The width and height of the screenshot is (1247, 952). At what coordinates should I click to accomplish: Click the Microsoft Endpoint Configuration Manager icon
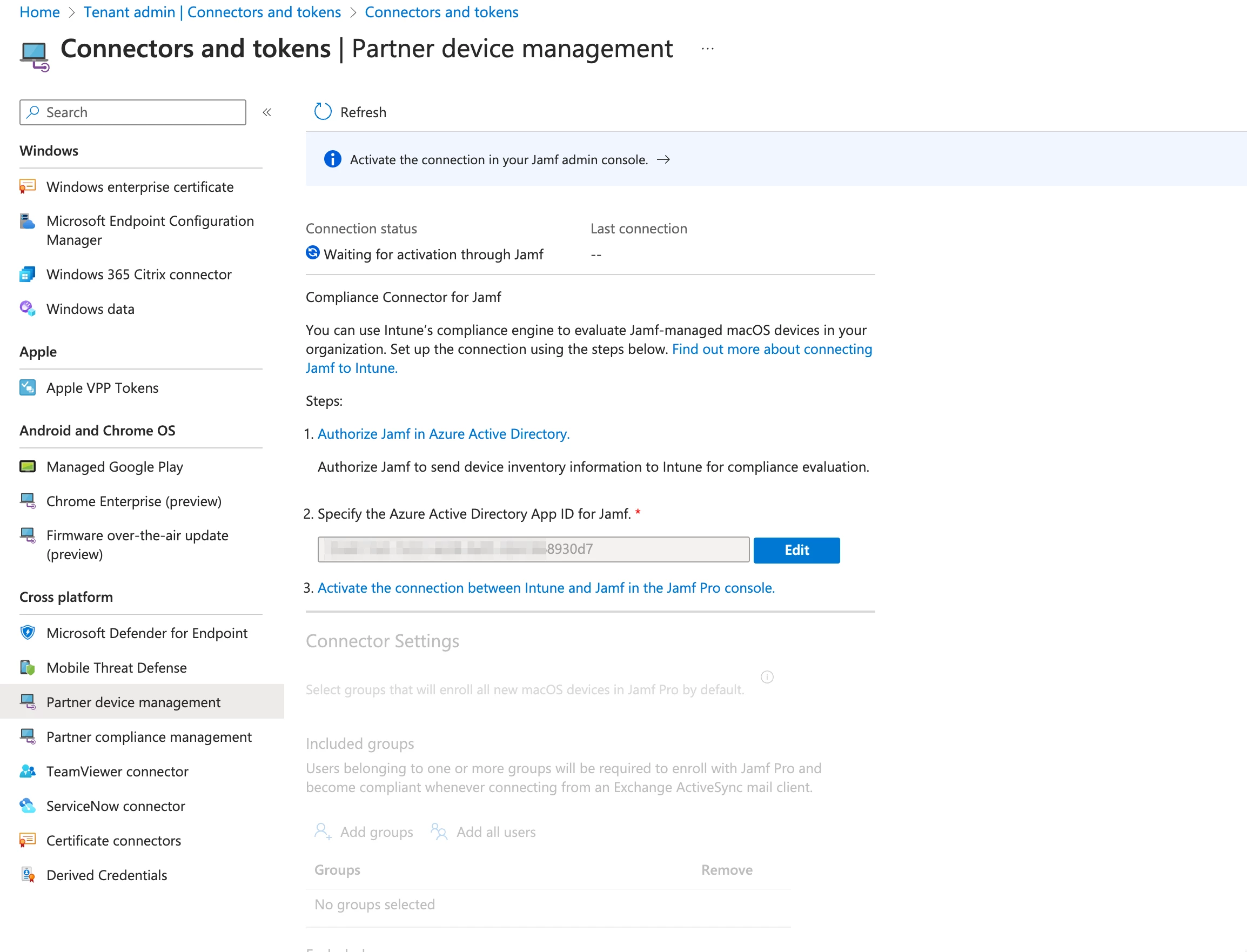coord(27,221)
